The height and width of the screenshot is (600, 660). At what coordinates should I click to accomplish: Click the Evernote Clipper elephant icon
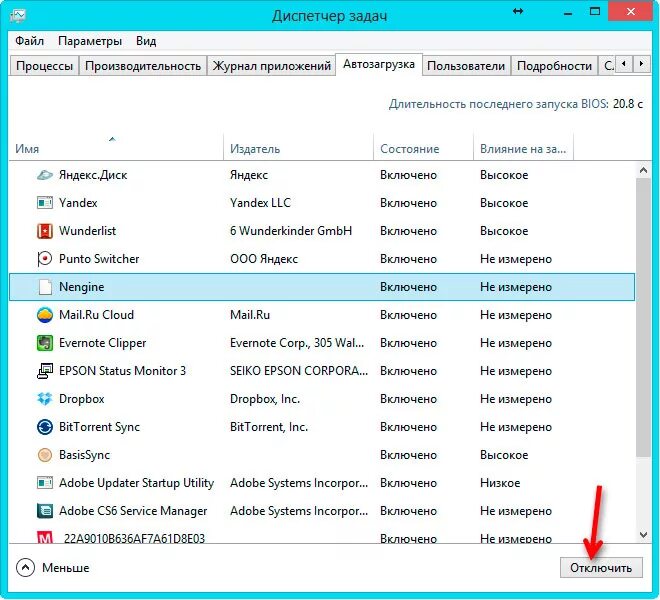click(45, 343)
